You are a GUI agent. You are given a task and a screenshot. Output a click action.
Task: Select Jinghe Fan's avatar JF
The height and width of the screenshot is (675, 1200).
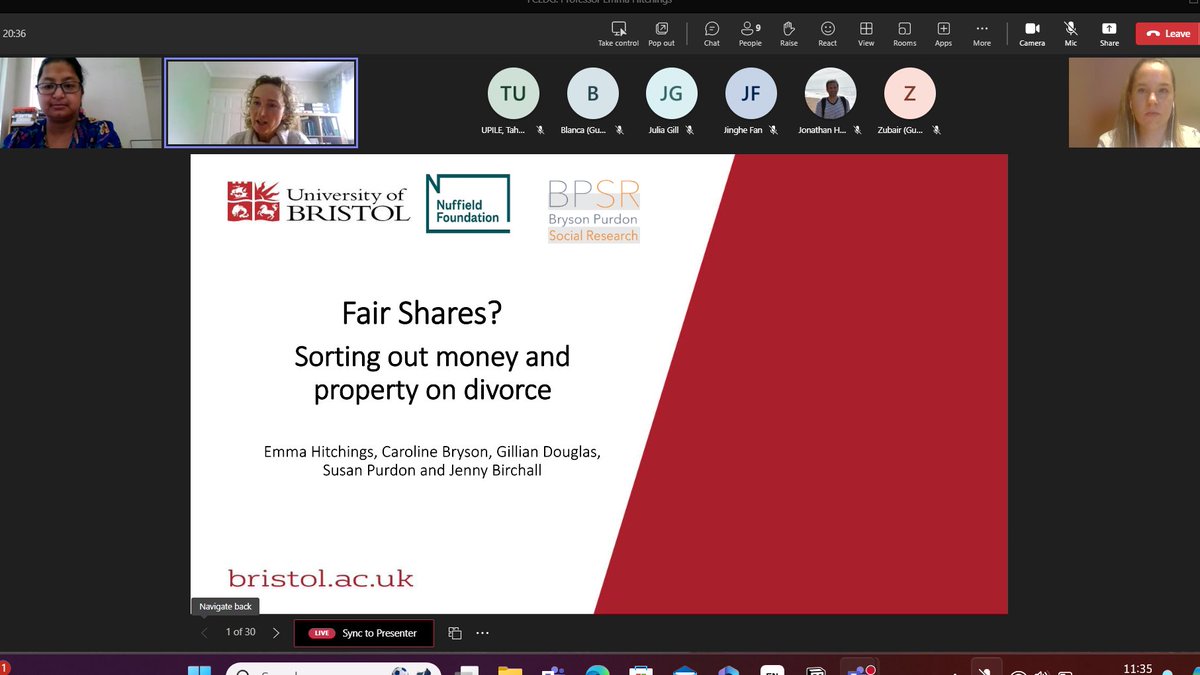[751, 94]
